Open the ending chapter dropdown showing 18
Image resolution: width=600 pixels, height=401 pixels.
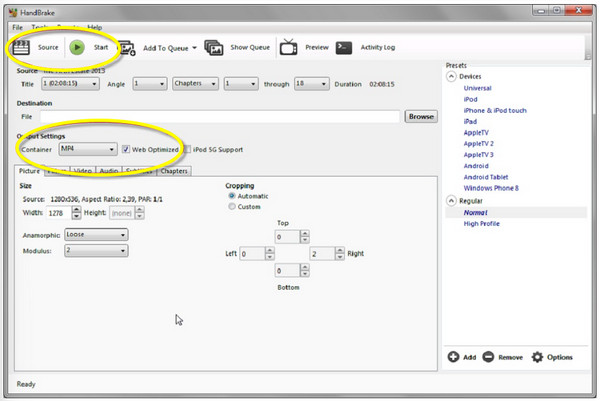tap(311, 84)
